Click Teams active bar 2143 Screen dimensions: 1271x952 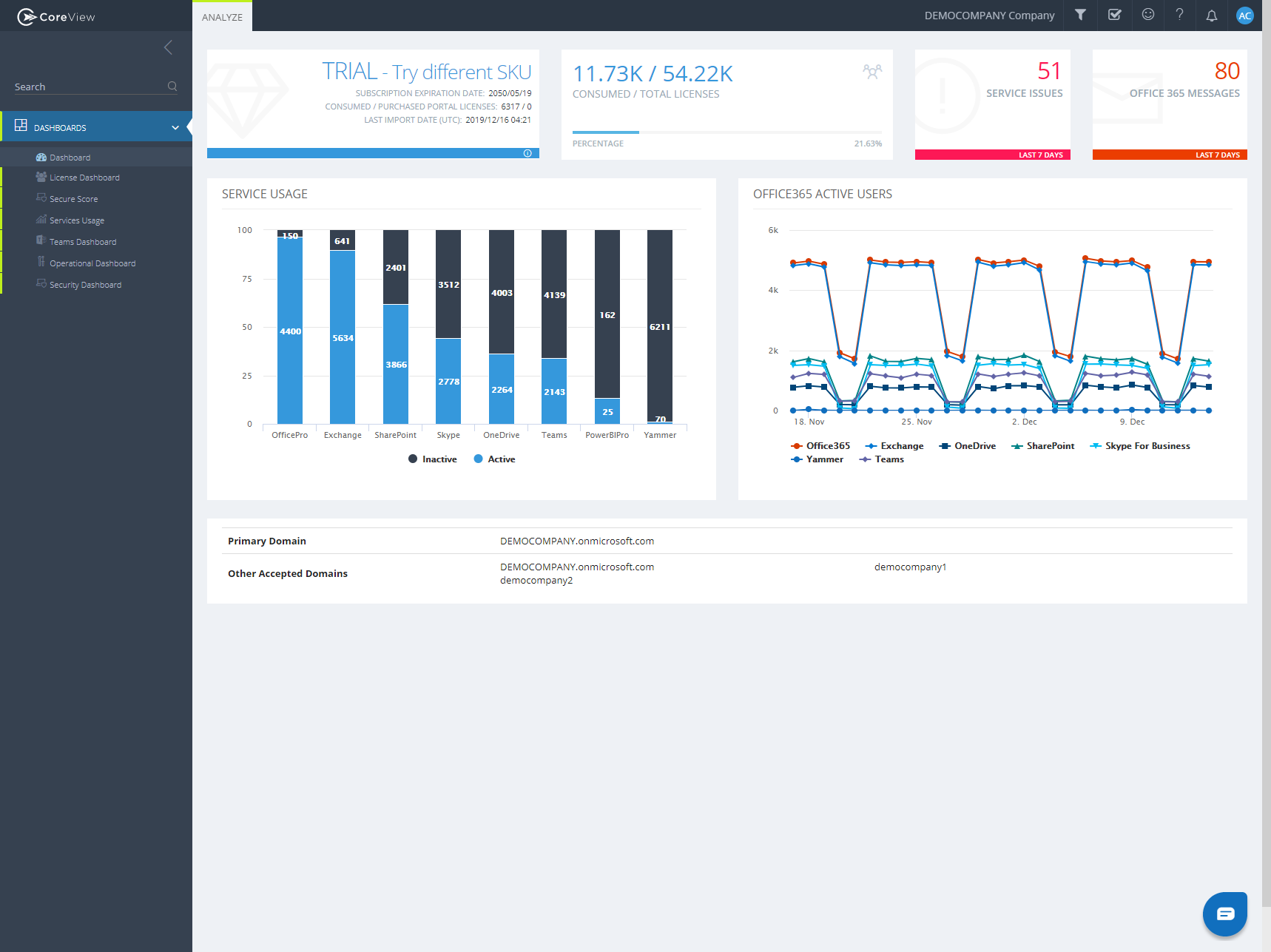click(x=554, y=391)
